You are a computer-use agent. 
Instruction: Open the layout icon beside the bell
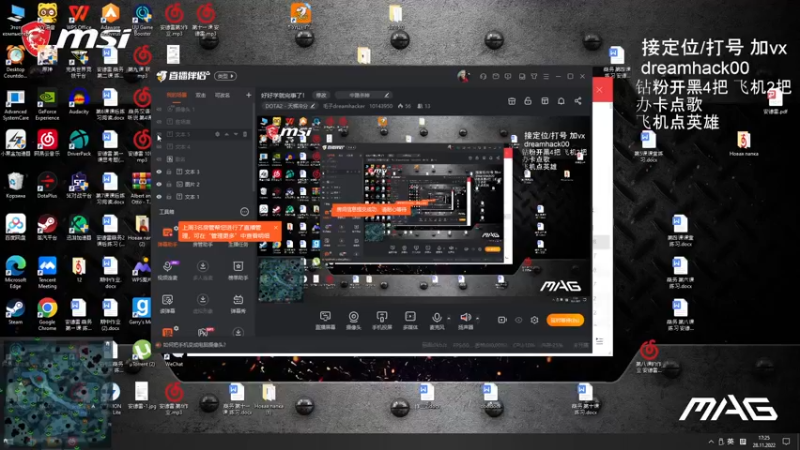click(x=545, y=101)
